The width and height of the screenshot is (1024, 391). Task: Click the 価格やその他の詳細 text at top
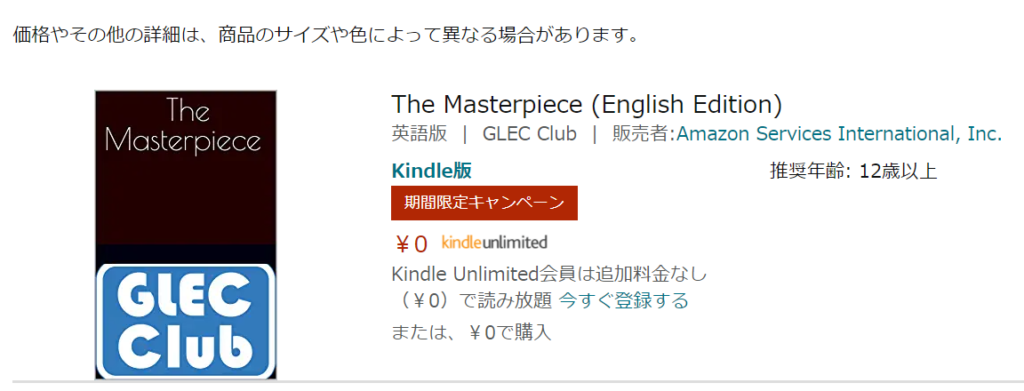point(97,33)
